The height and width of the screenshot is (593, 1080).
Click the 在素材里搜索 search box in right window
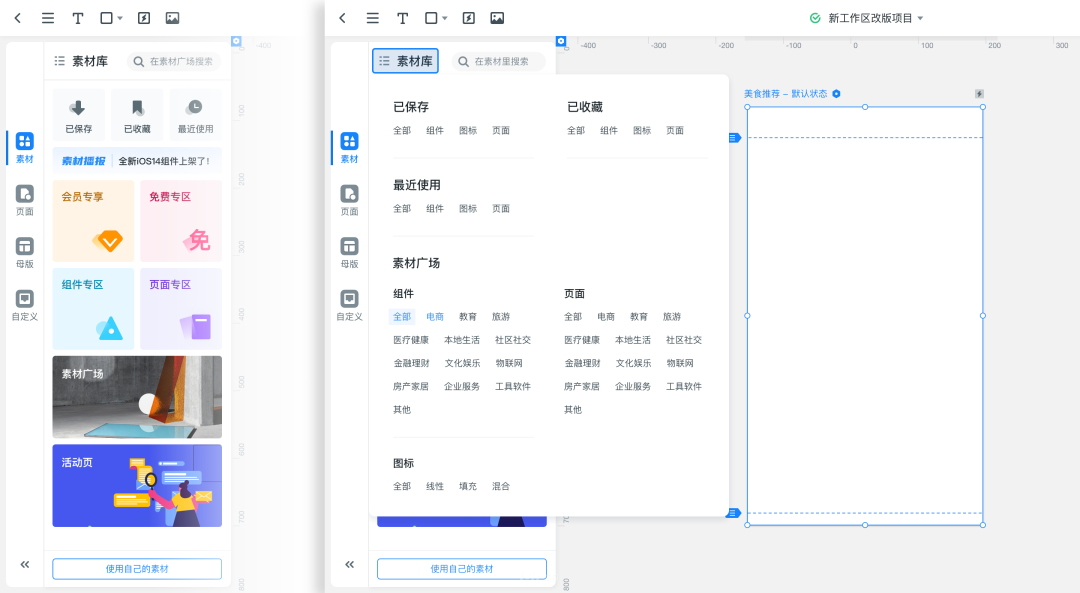(499, 61)
